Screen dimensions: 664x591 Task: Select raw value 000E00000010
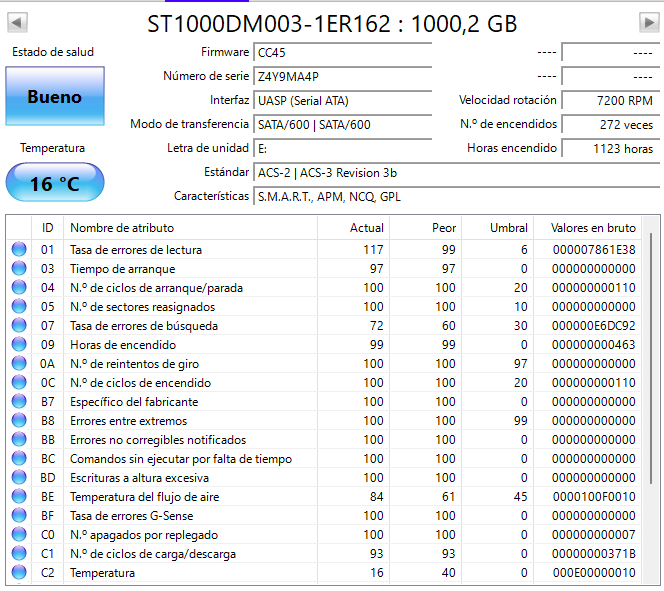[594, 573]
